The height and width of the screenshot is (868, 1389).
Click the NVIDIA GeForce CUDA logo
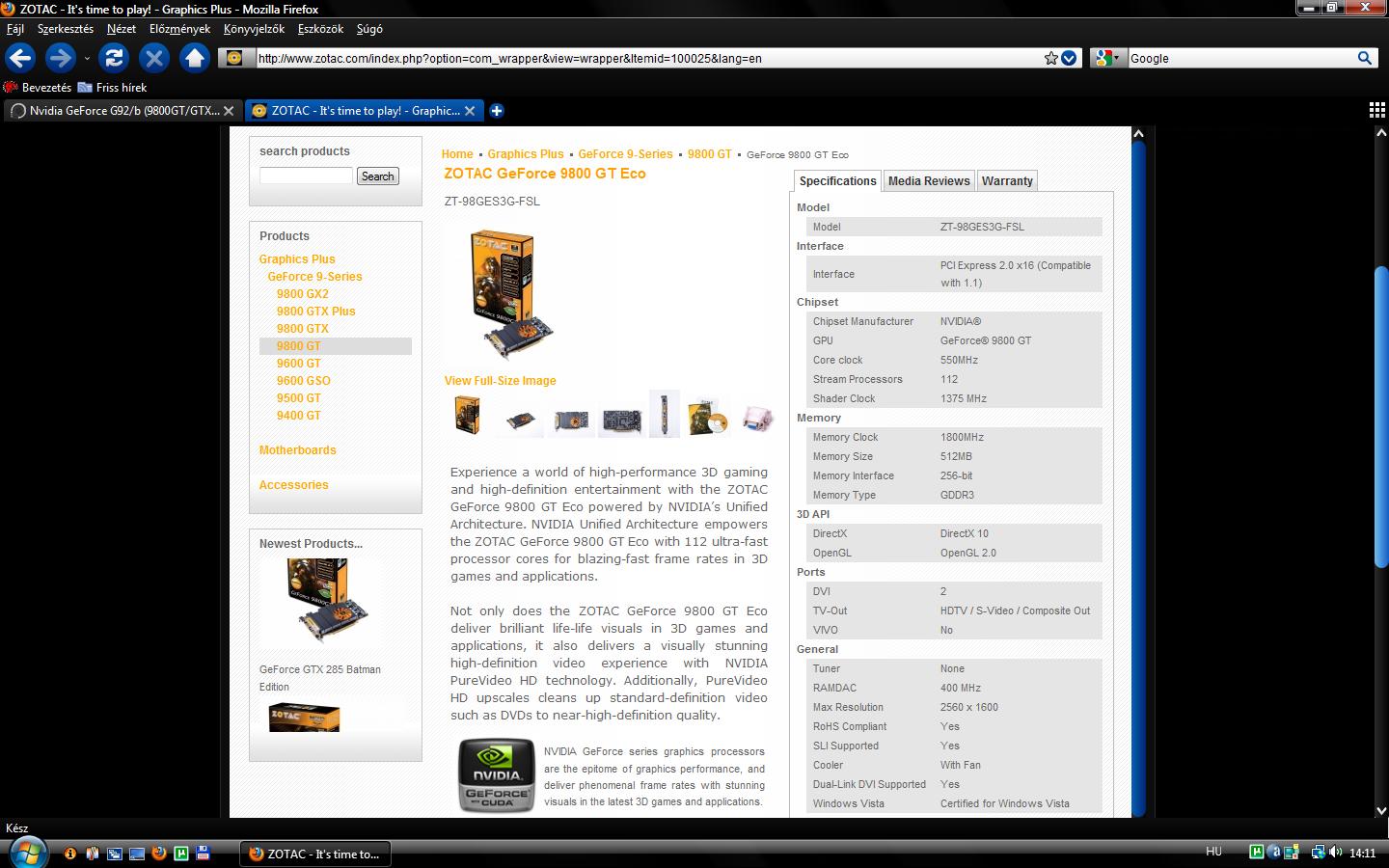tap(497, 775)
